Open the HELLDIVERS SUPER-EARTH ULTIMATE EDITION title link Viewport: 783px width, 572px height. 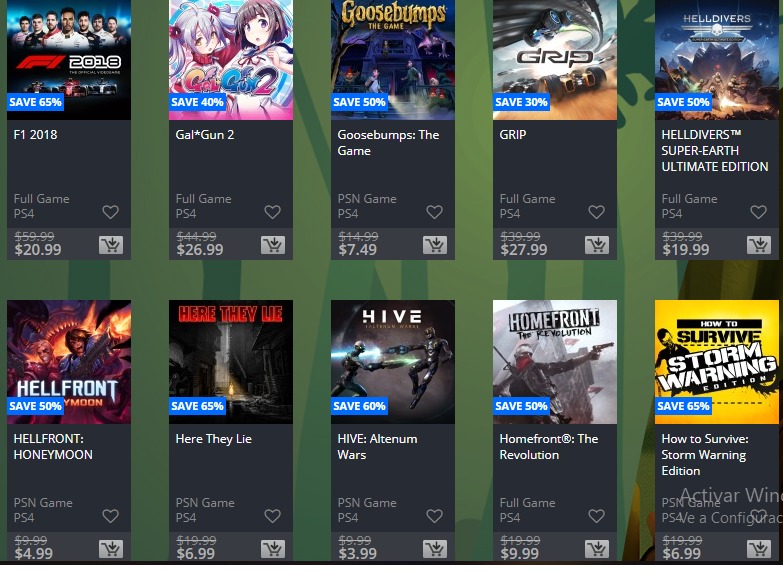pyautogui.click(x=715, y=150)
